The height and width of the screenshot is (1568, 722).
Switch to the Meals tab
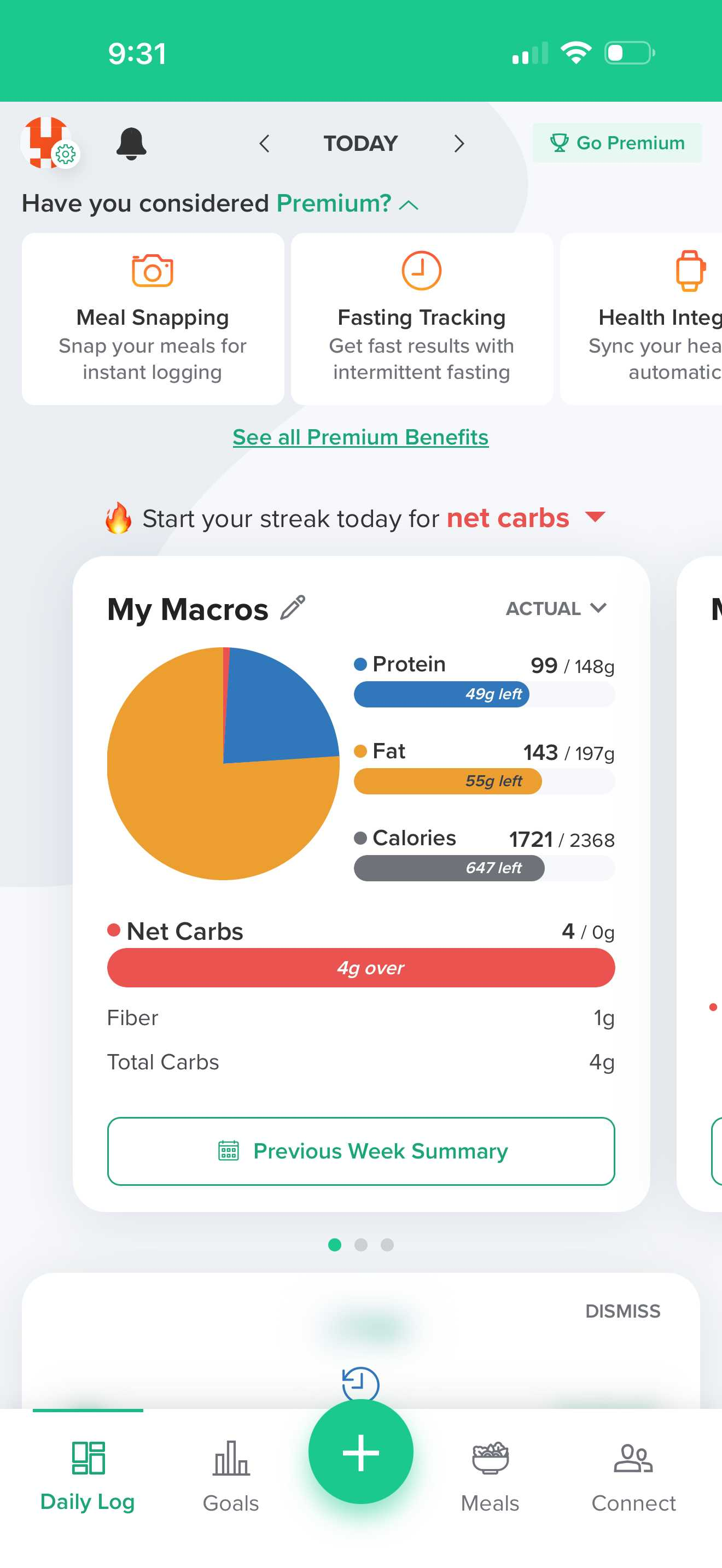pos(490,1476)
